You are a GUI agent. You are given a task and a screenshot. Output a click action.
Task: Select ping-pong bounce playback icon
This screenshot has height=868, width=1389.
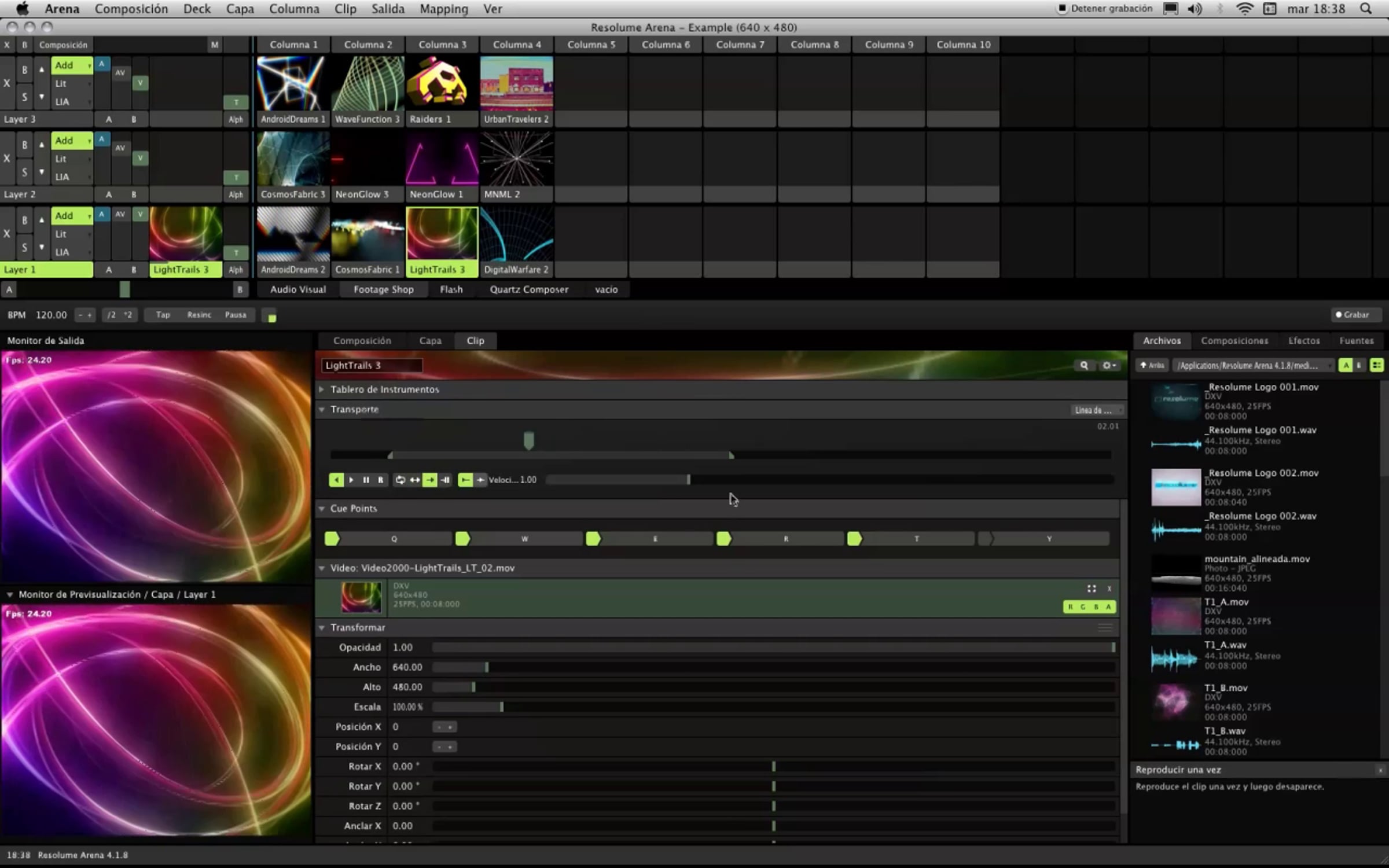pyautogui.click(x=415, y=480)
